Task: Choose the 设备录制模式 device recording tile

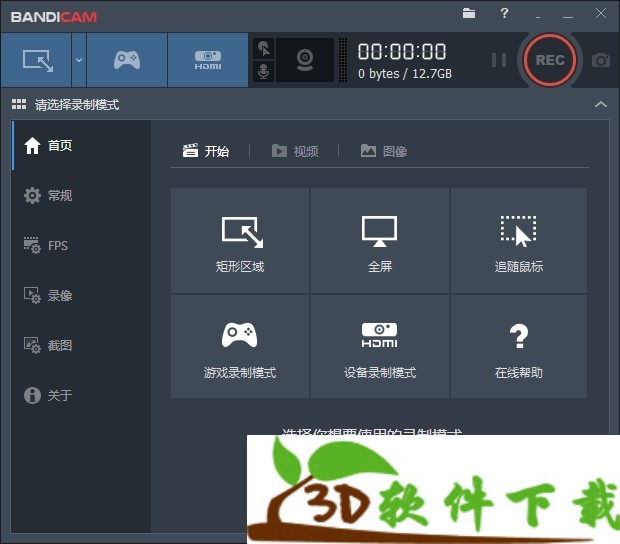Action: (x=380, y=346)
